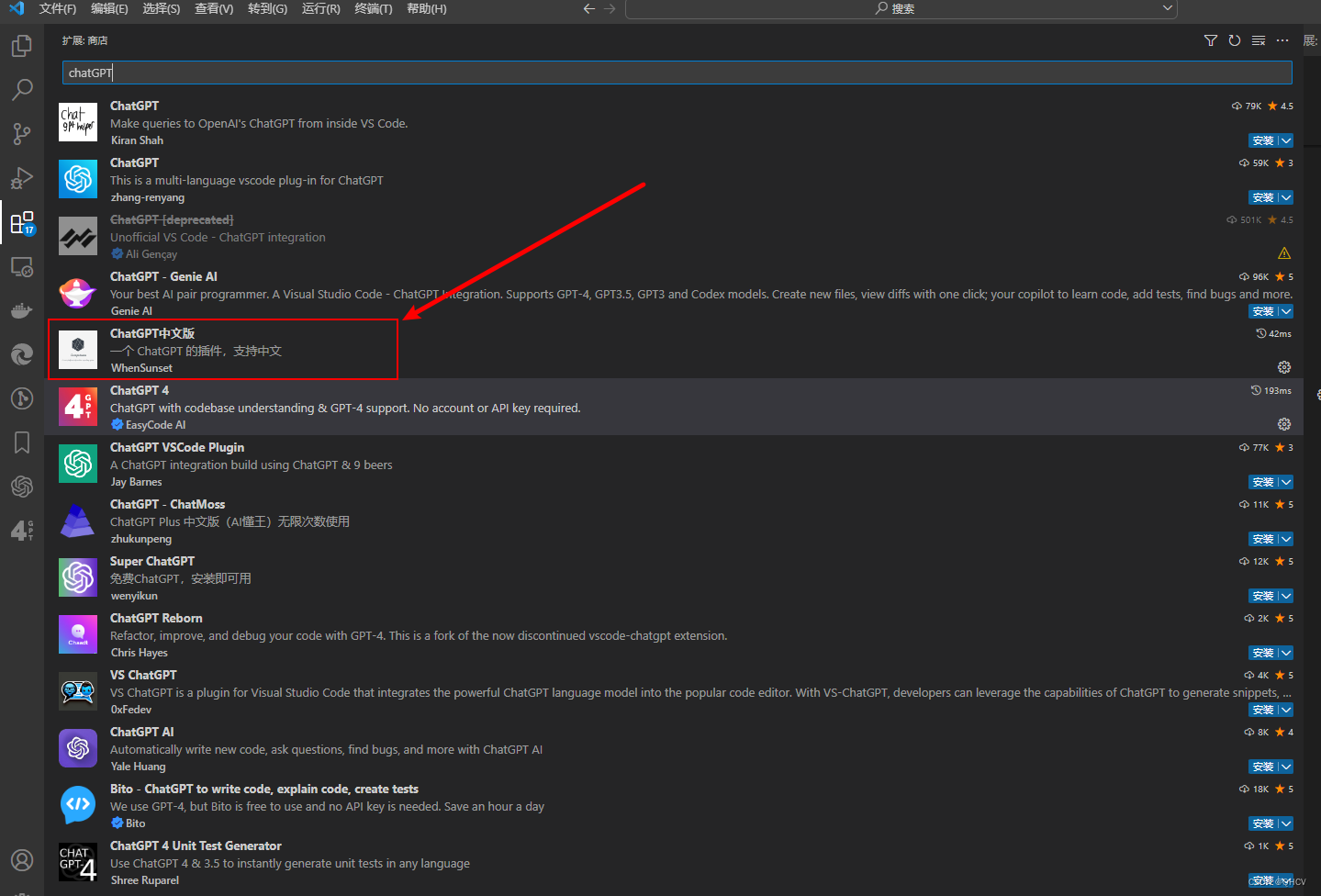1321x896 pixels.
Task: Click the warning icon on deprecated ChatGPT
Action: click(x=1284, y=253)
